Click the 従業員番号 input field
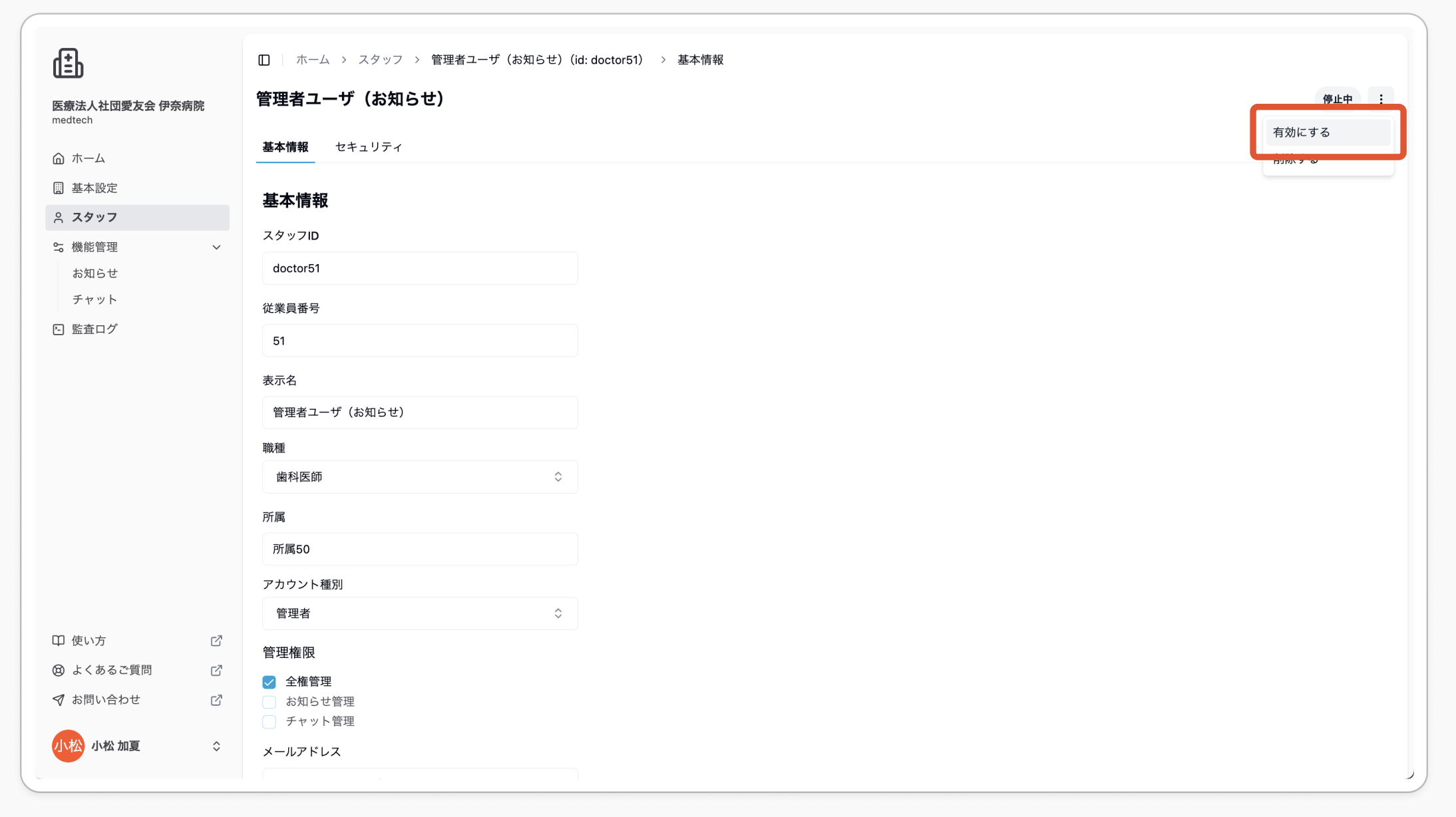The width and height of the screenshot is (1456, 817). click(x=420, y=341)
